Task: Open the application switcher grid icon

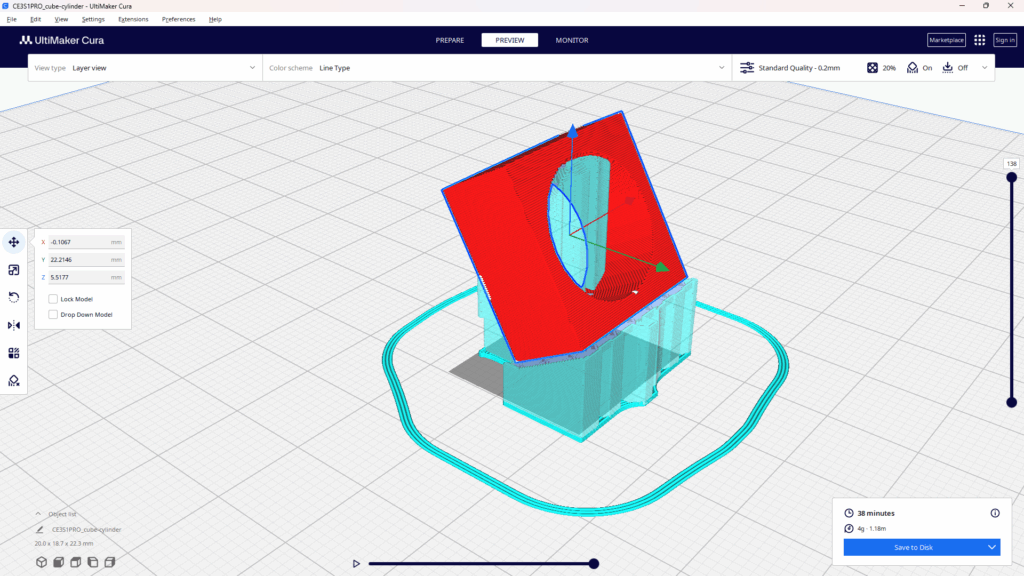Action: click(x=979, y=40)
